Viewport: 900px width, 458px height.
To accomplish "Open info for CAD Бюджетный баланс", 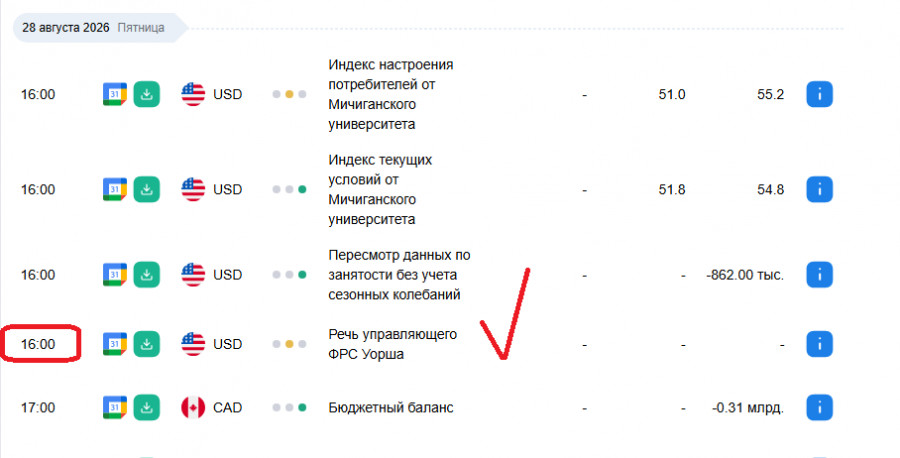I will tap(819, 407).
